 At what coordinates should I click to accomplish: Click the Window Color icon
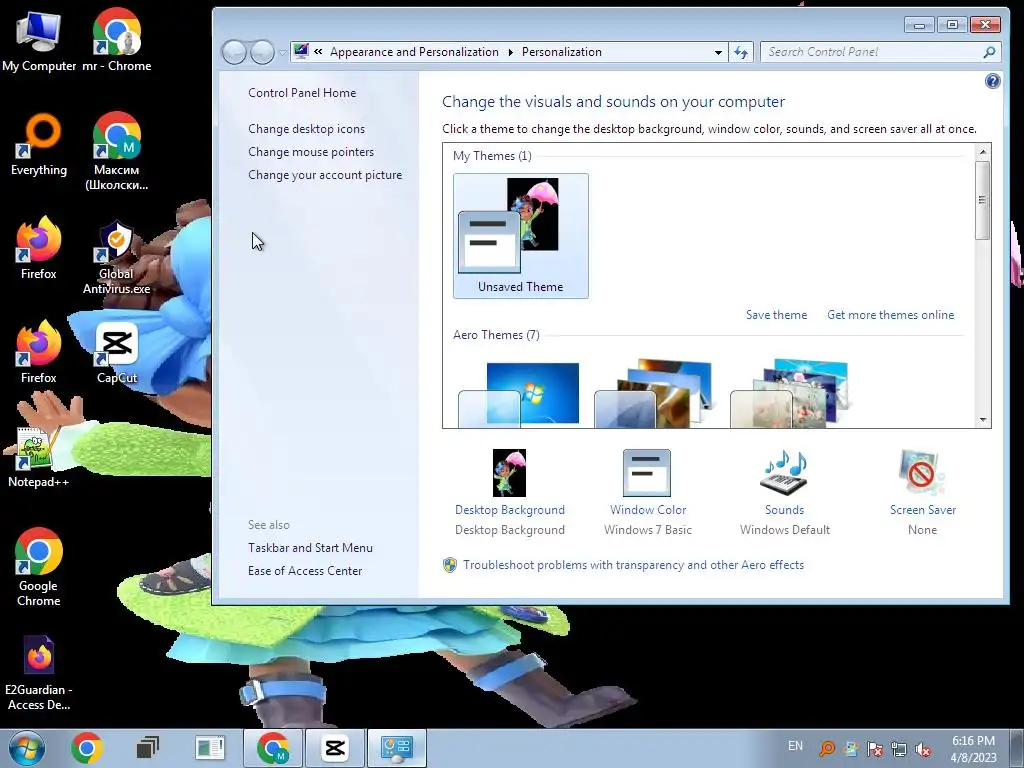click(x=647, y=473)
